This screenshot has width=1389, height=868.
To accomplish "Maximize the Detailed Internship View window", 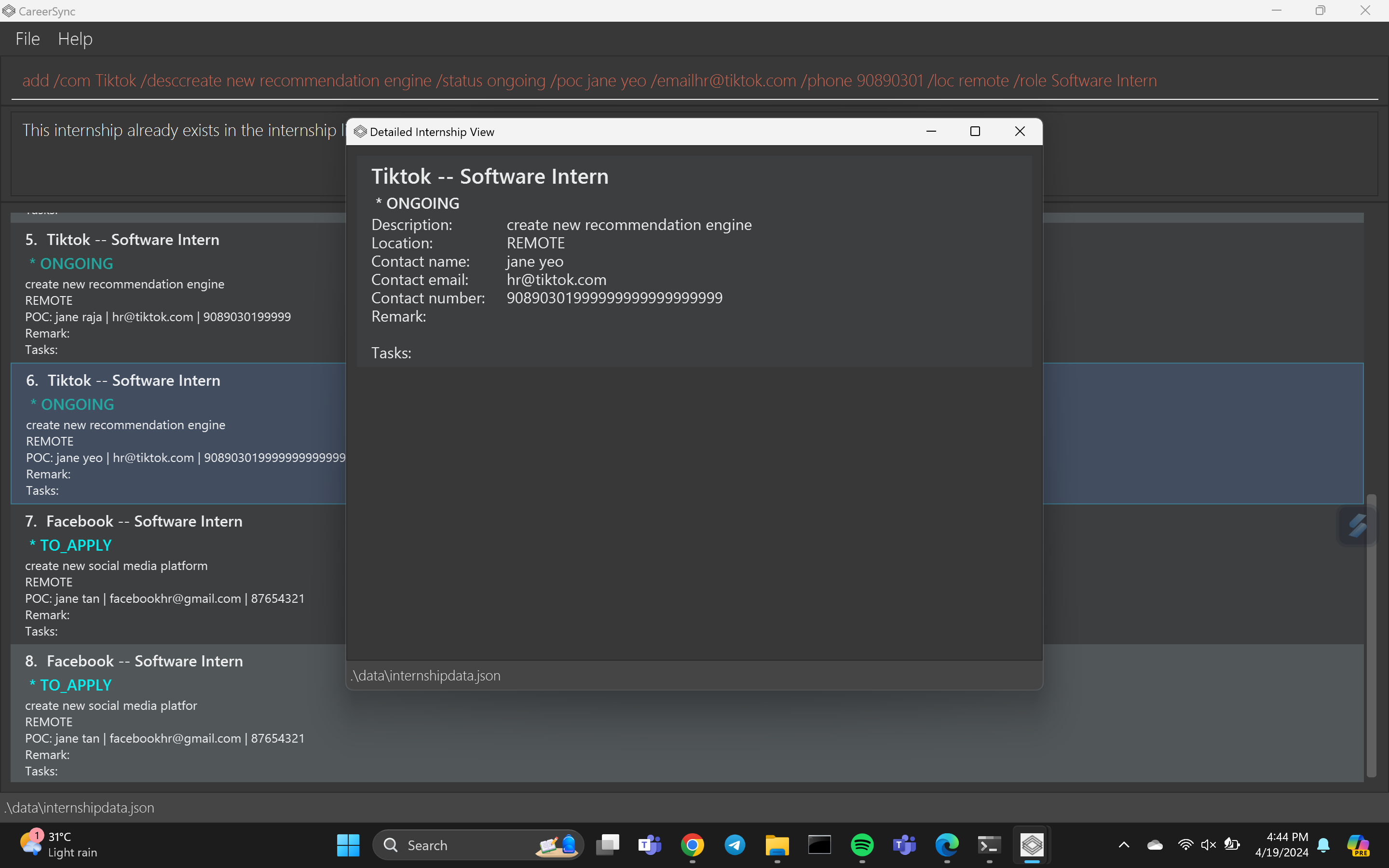I will pos(975,132).
